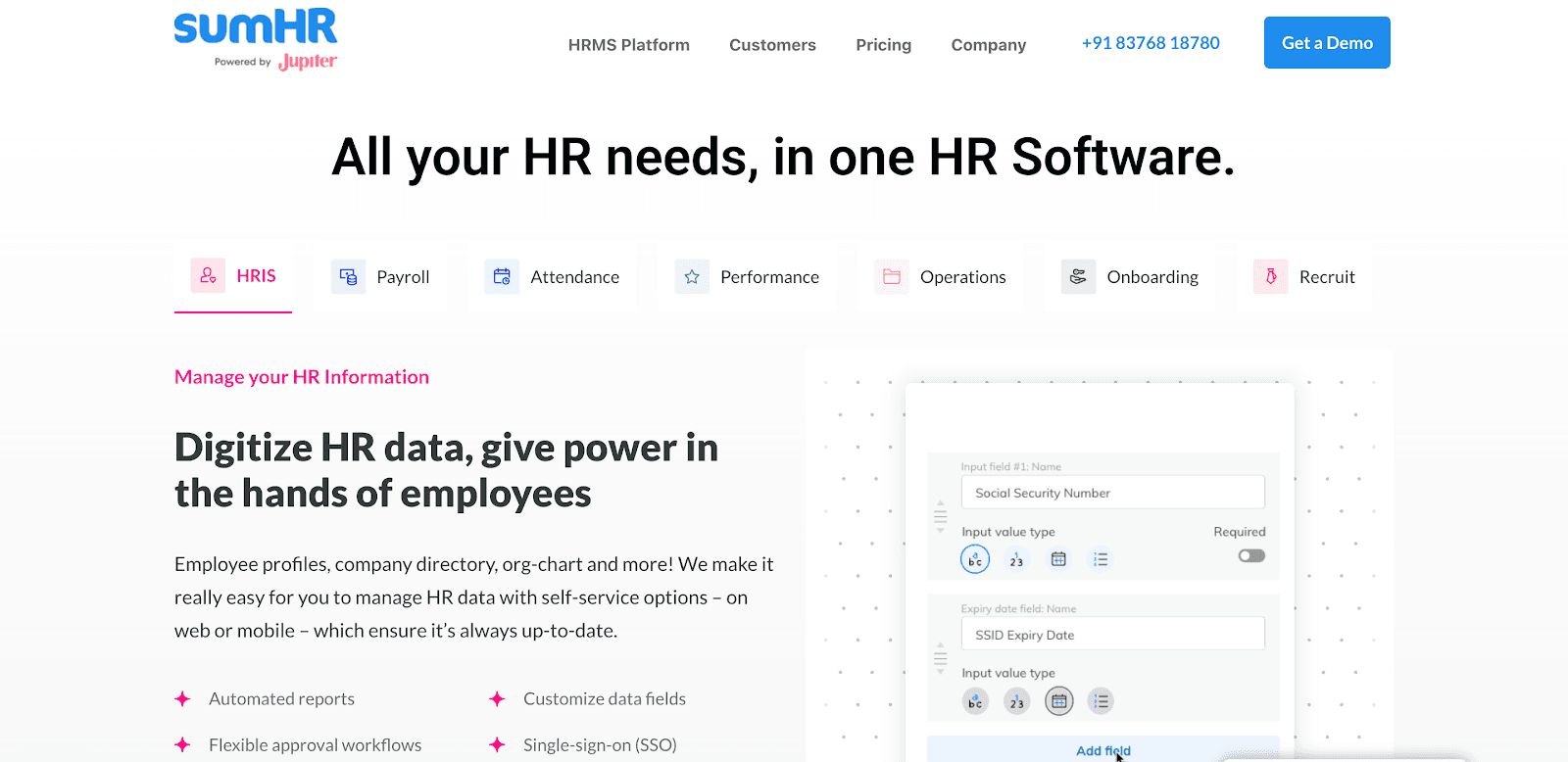The height and width of the screenshot is (762, 1568).
Task: Switch to the Payroll tab
Action: [380, 277]
